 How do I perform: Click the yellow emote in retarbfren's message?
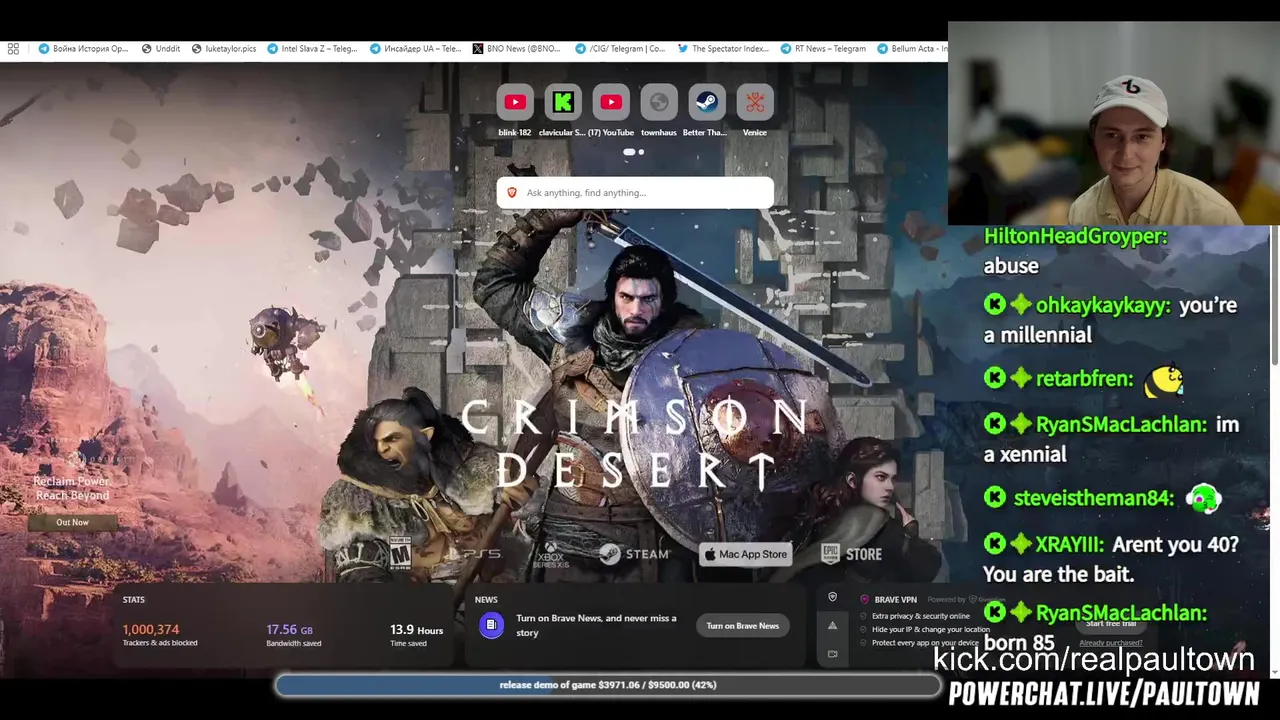[x=1164, y=380]
